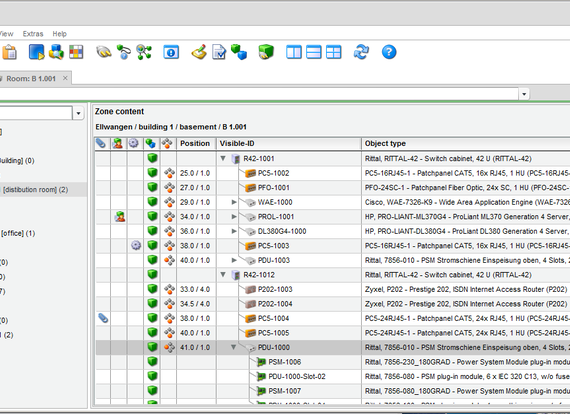Click the refresh arrows toolbar icon
Viewport: 570px width, 414px height.
click(361, 52)
